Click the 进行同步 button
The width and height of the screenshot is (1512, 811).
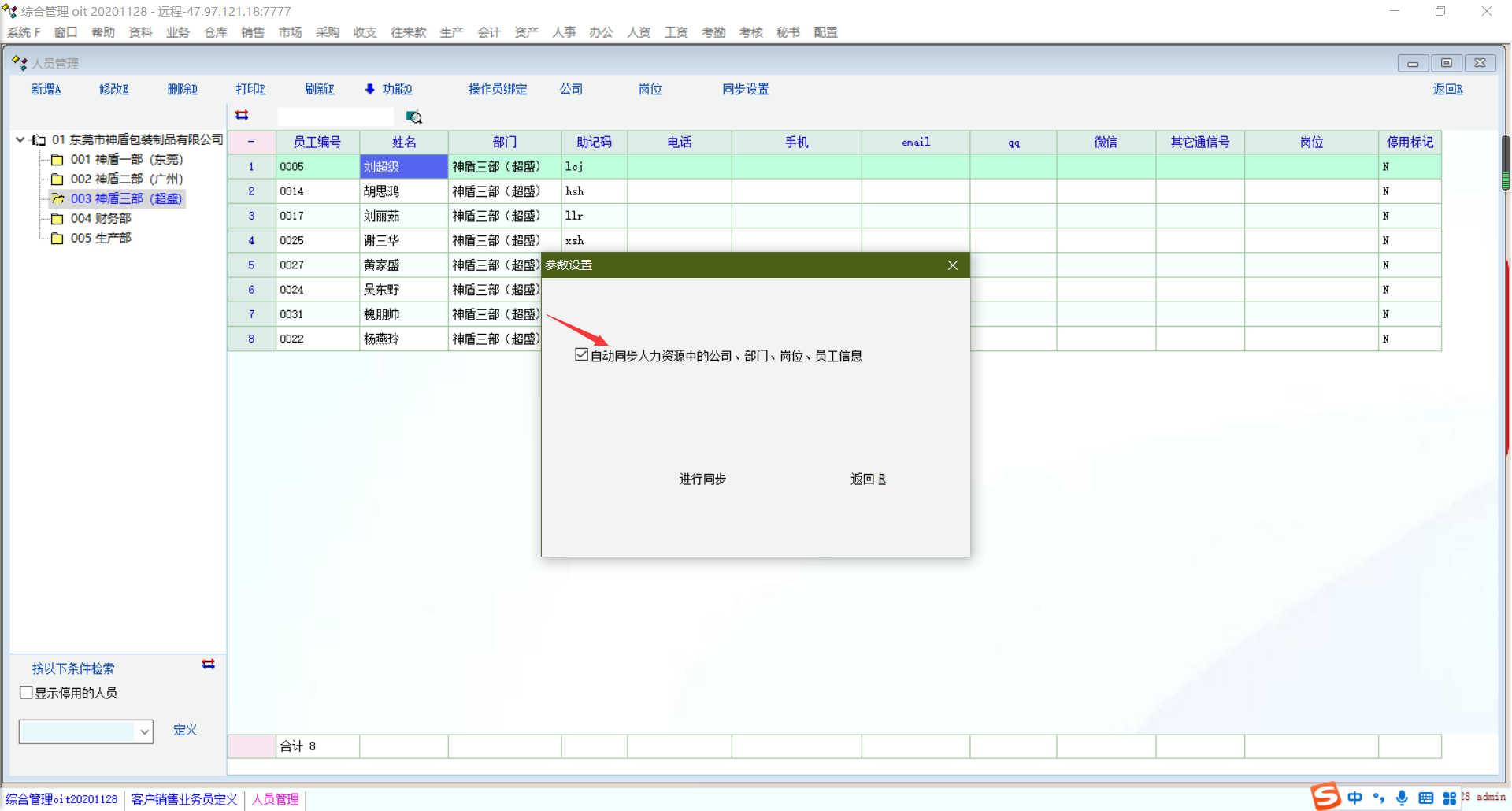(x=702, y=479)
